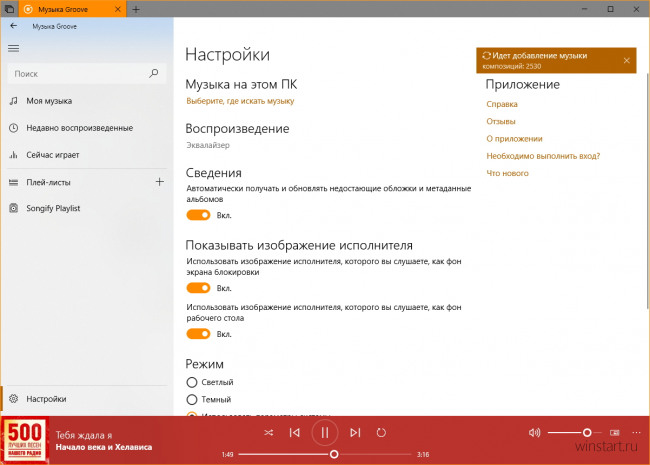The height and width of the screenshot is (465, 650).
Task: Click the tab sets icon in title bar
Action: click(x=9, y=9)
